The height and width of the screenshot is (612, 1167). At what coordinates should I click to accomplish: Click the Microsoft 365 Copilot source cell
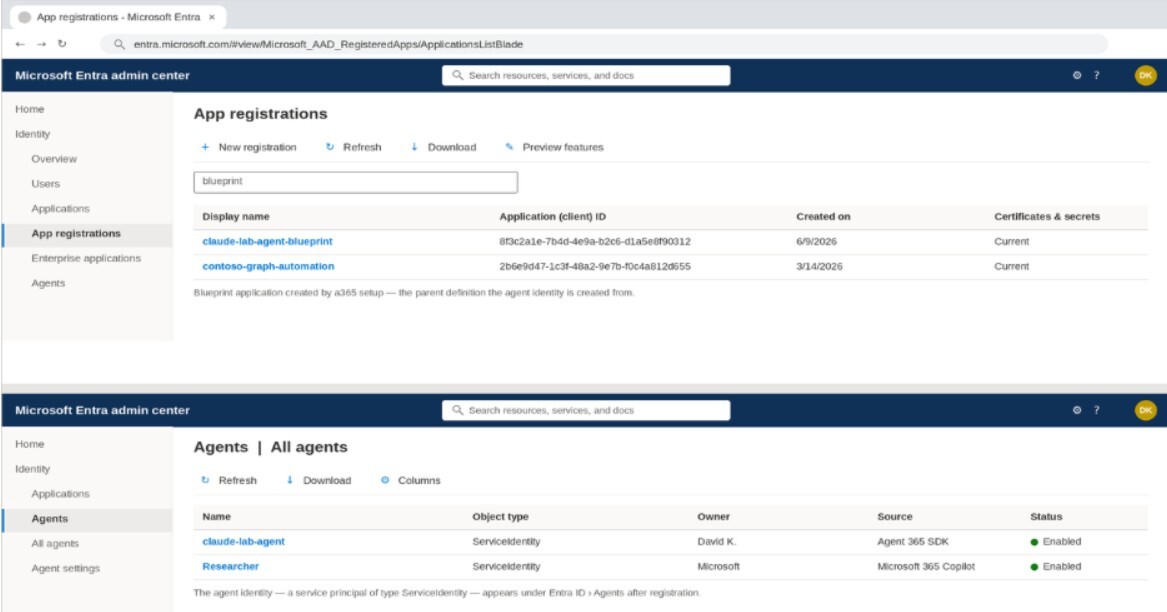pyautogui.click(x=926, y=566)
